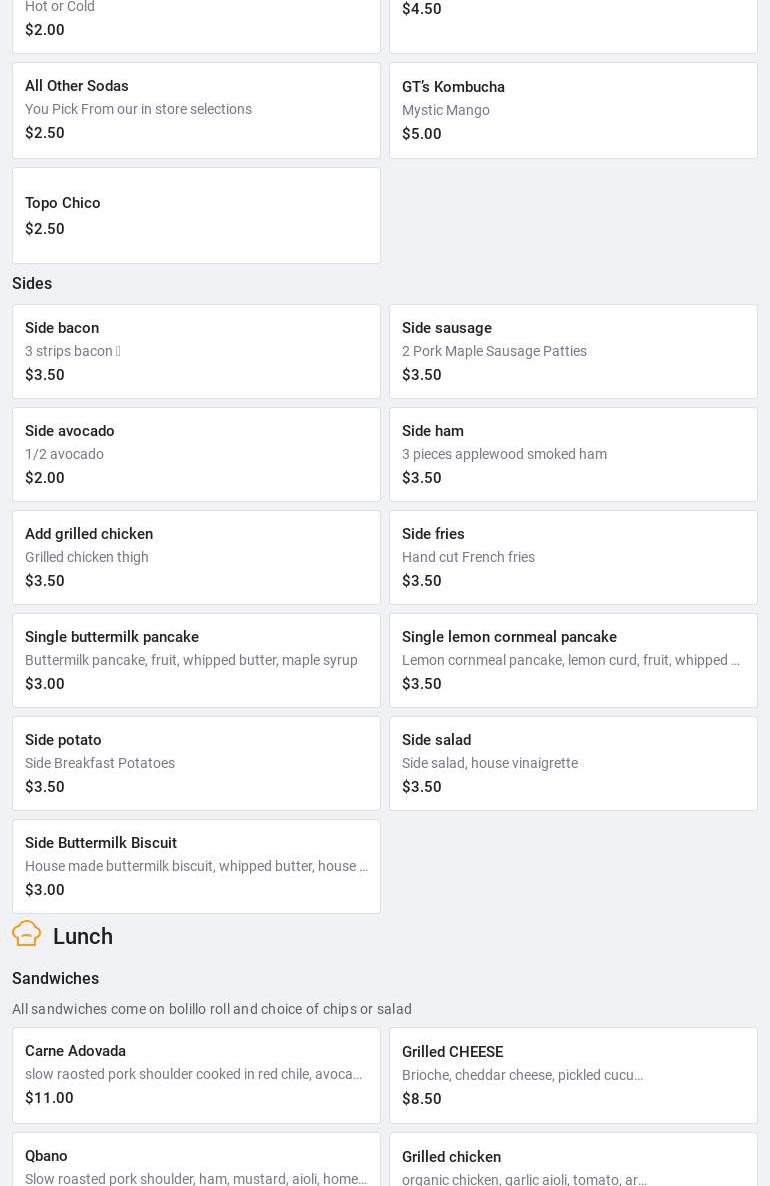Add grilled chicken side item
The width and height of the screenshot is (770, 1186).
(196, 557)
